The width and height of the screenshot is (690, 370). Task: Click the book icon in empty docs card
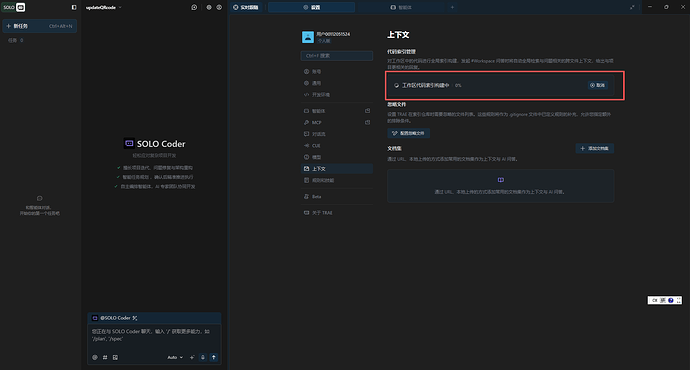click(501, 180)
